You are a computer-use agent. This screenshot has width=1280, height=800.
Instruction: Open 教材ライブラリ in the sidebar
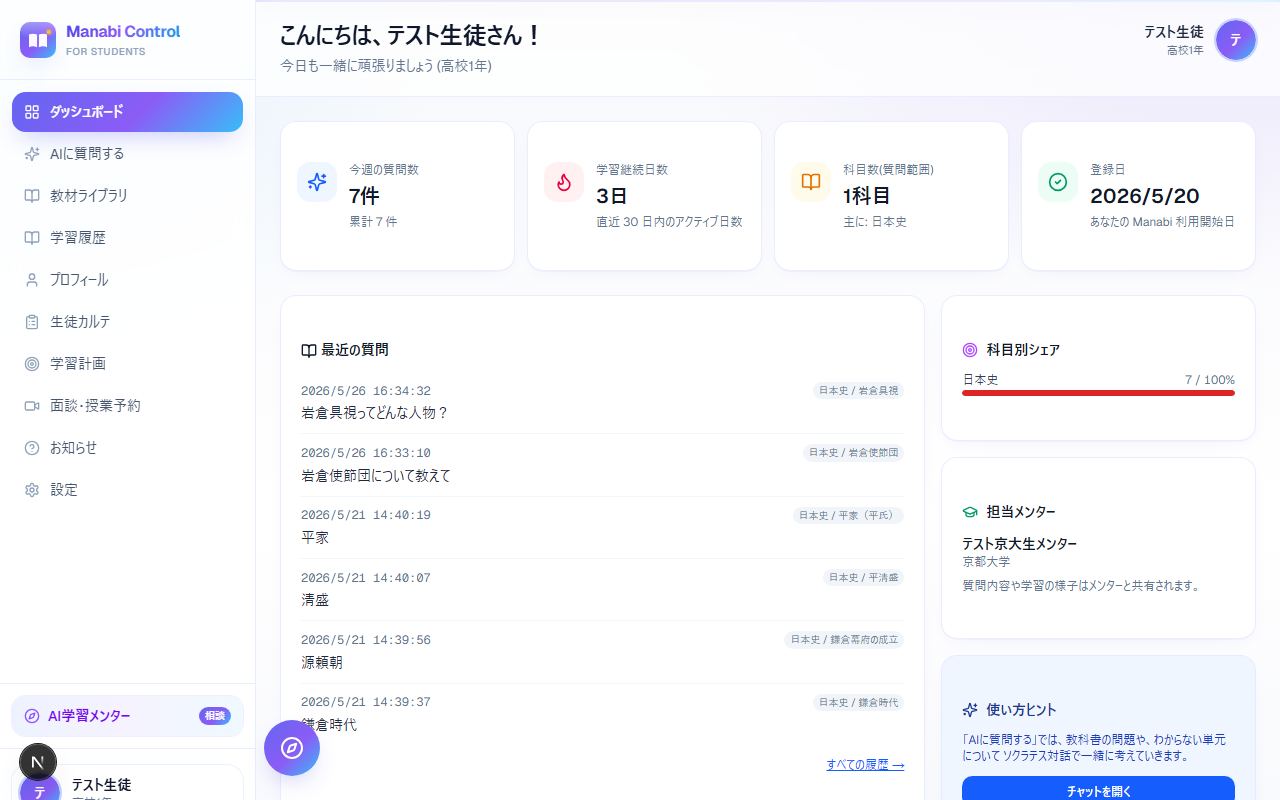click(127, 196)
